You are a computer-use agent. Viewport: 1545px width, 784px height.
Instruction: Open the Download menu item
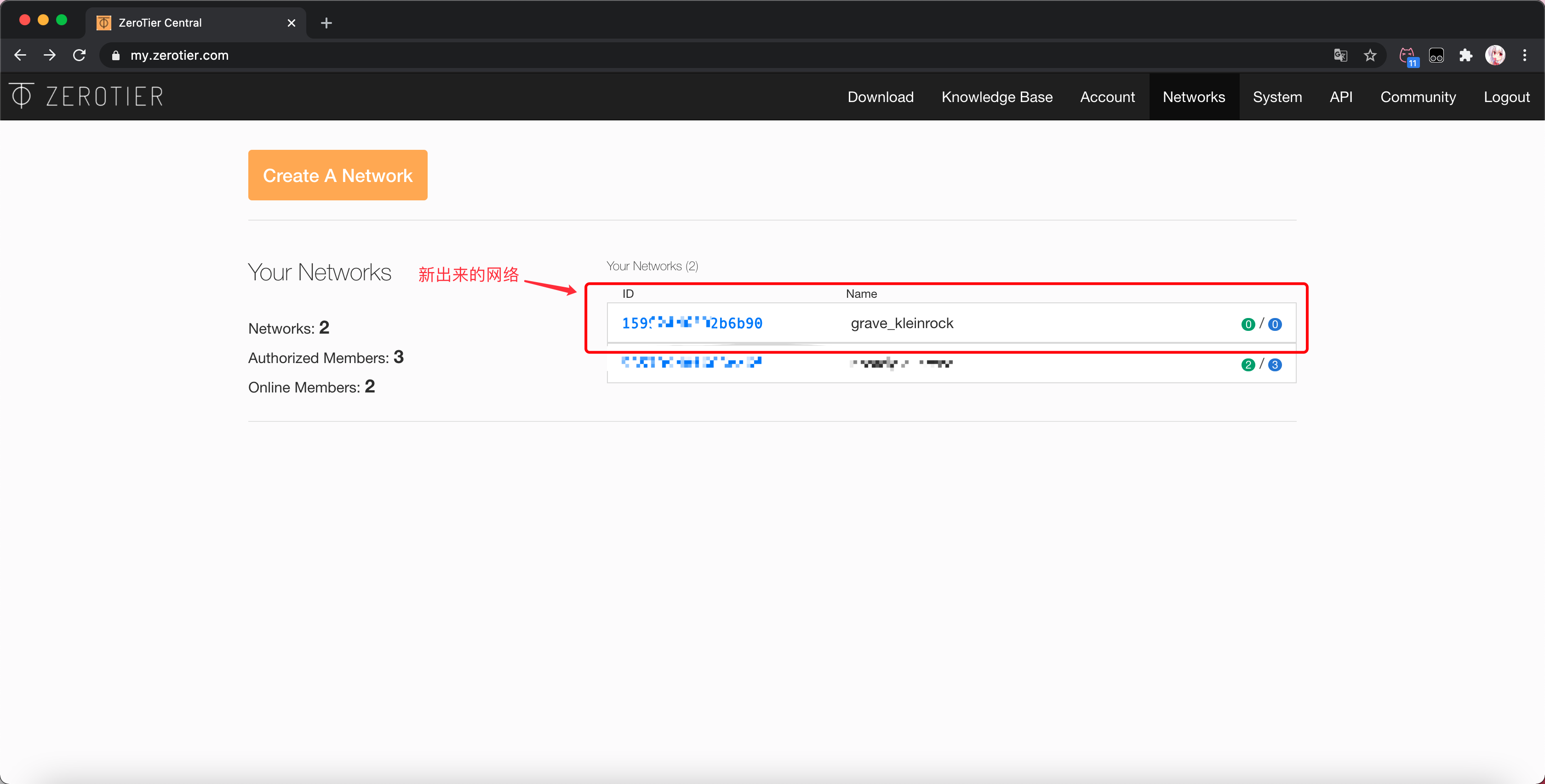[x=880, y=97]
